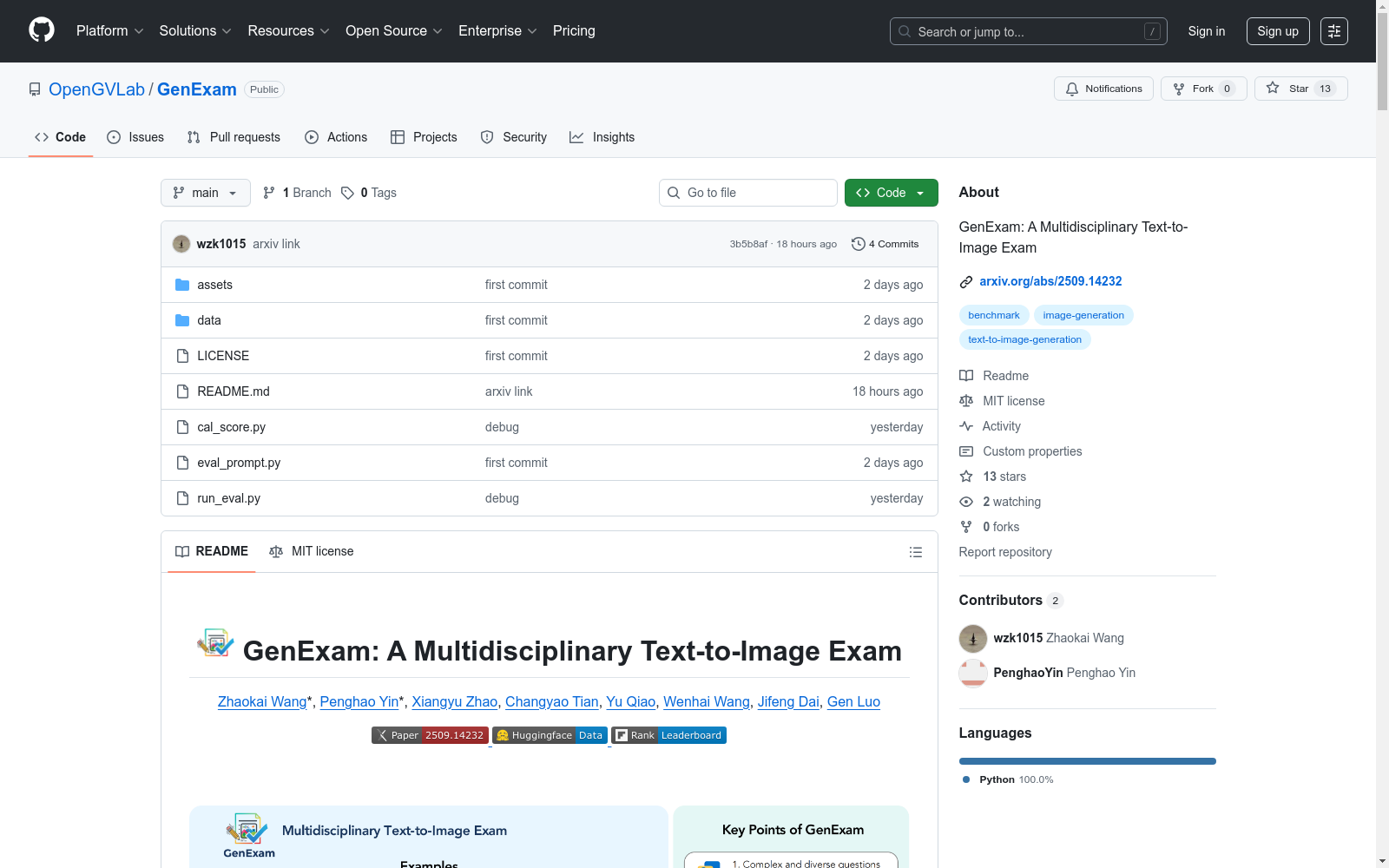The width and height of the screenshot is (1389, 868).
Task: Fork the GenExam repository
Action: (x=1203, y=89)
